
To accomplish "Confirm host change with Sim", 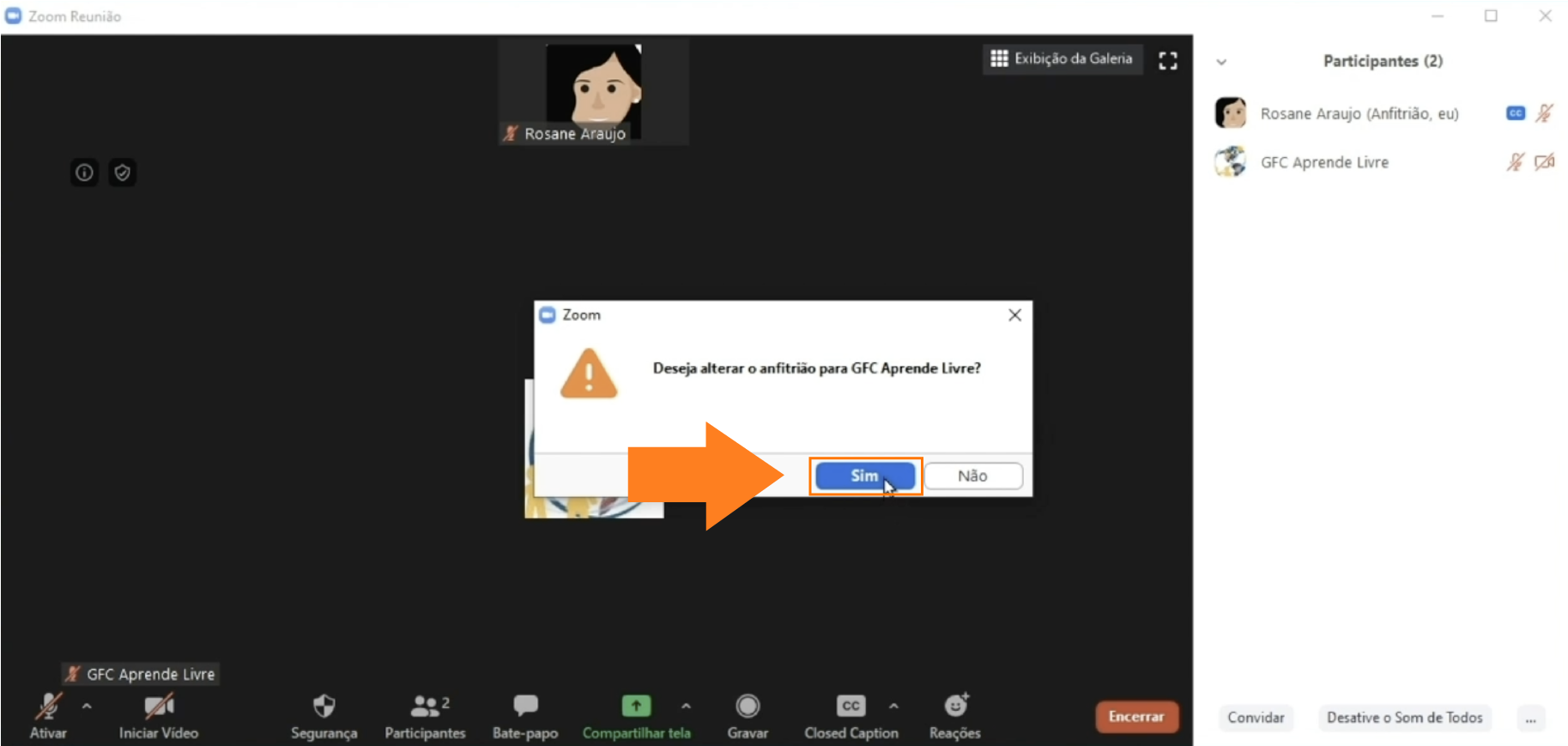I will coord(865,476).
